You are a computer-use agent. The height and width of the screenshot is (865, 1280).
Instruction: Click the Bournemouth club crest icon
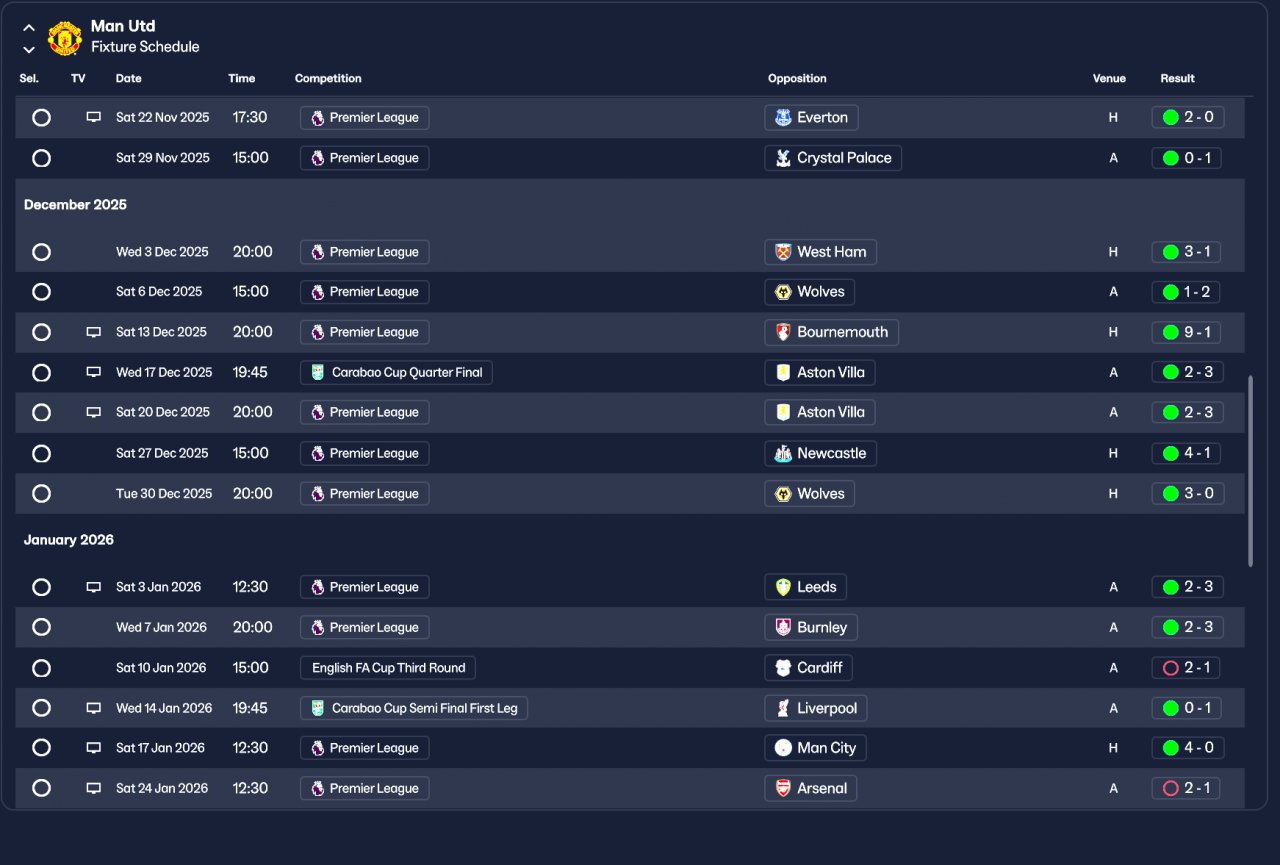pos(783,332)
